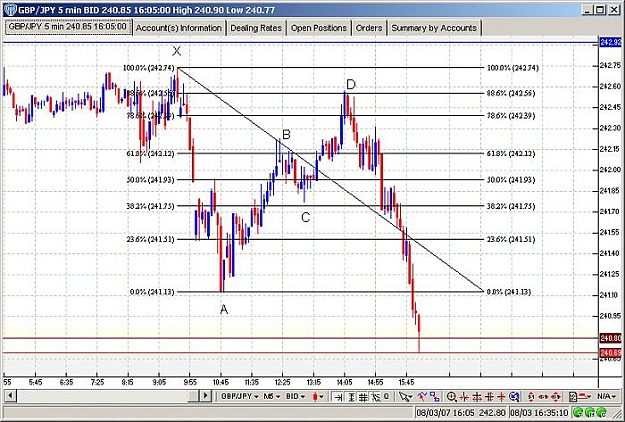Click the 10:45 time axis label

pos(220,383)
